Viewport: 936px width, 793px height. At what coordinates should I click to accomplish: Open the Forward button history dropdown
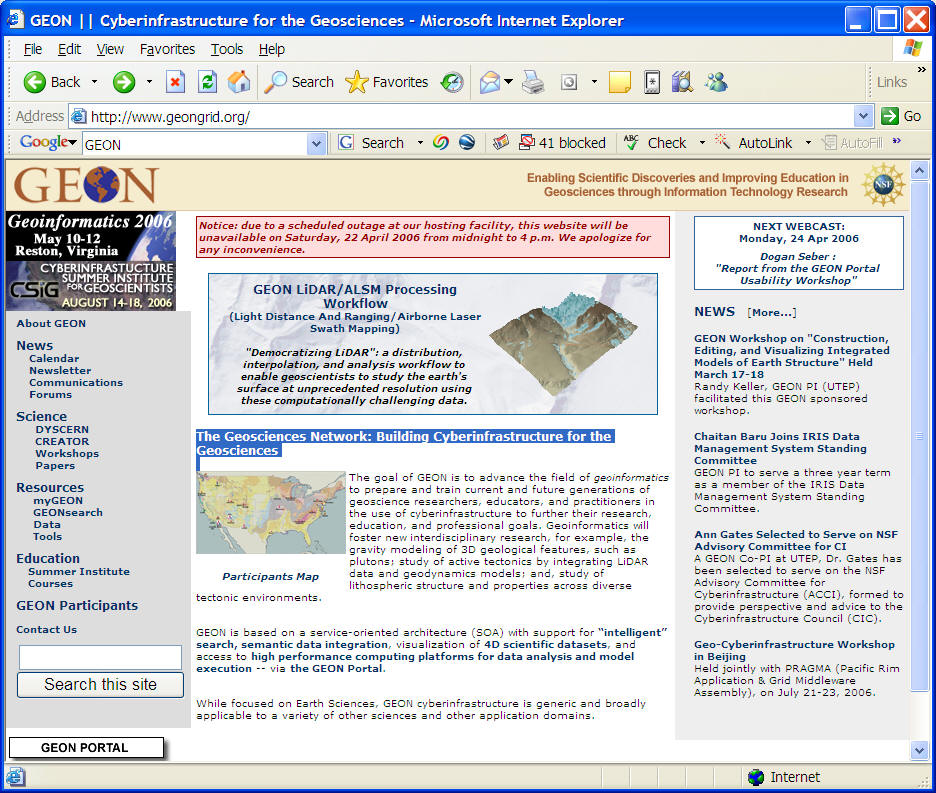click(149, 82)
